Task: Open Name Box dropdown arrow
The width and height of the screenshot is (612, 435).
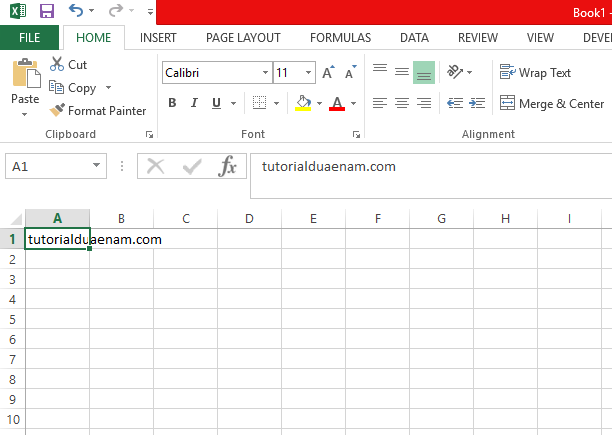Action: [x=96, y=165]
